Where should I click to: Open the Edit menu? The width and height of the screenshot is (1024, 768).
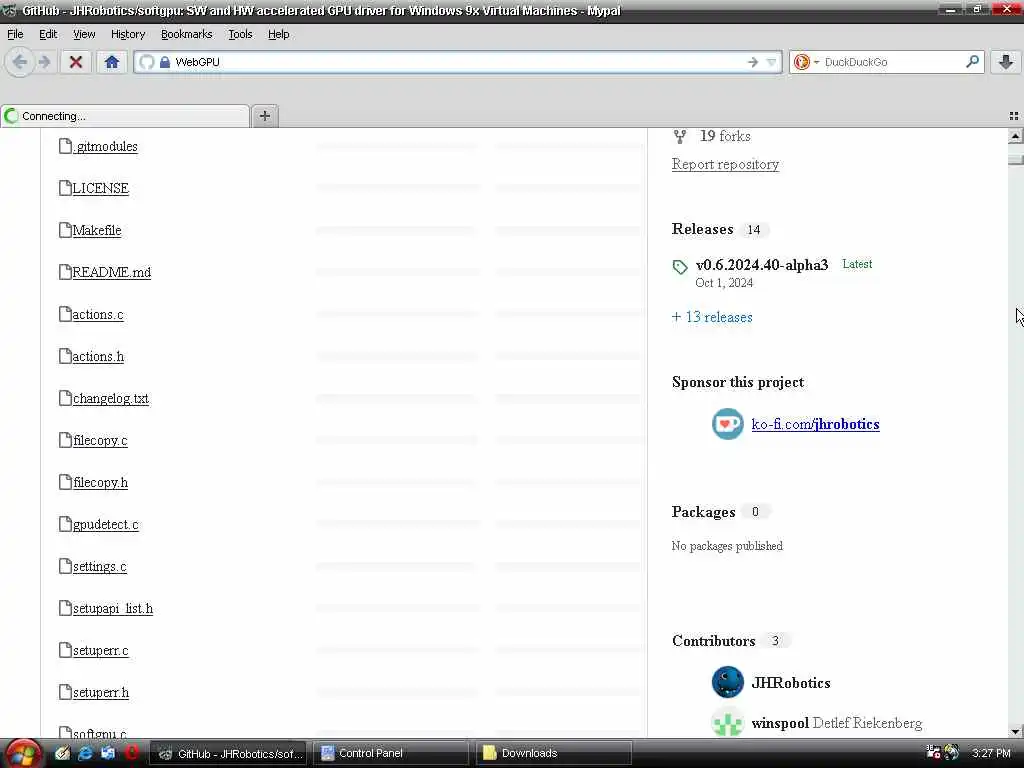click(48, 34)
